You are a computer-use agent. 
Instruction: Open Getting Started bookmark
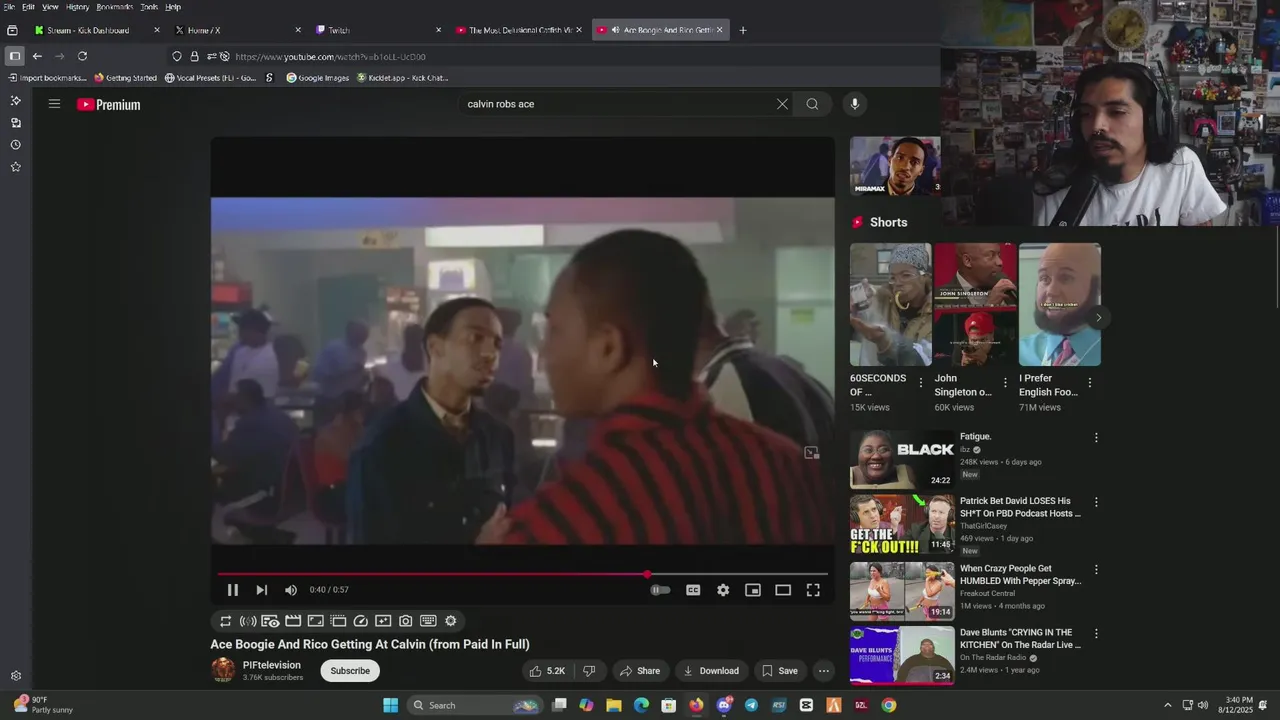pyautogui.click(x=125, y=78)
